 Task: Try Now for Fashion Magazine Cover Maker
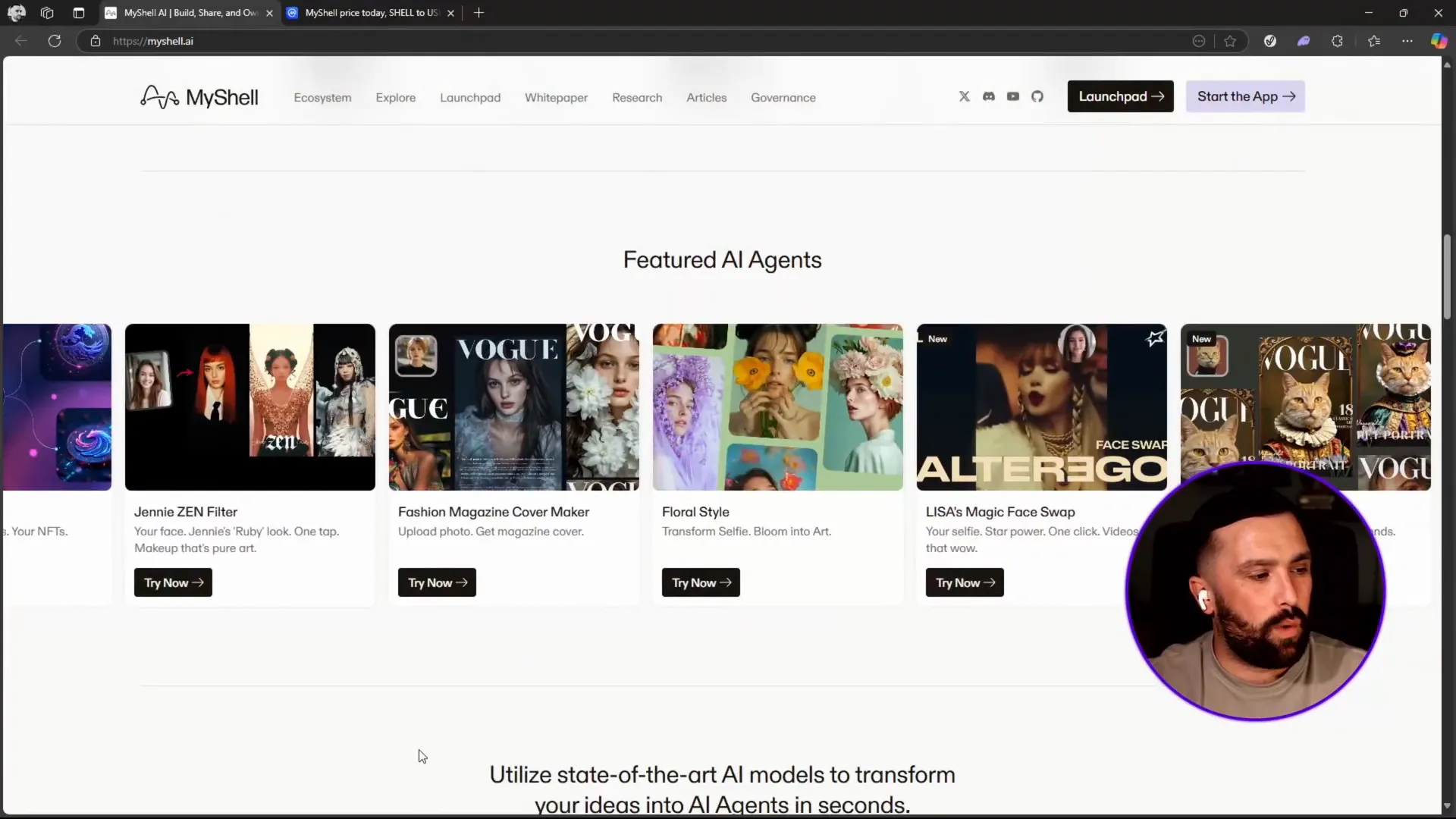coord(437,582)
